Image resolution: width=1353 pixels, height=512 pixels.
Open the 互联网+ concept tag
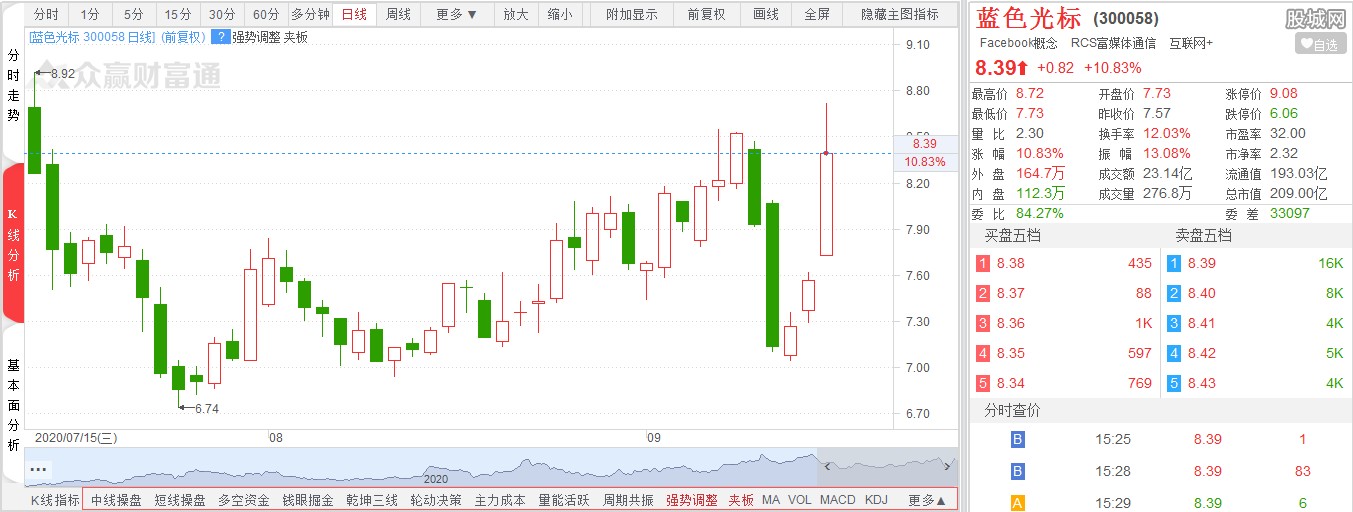pos(1190,43)
